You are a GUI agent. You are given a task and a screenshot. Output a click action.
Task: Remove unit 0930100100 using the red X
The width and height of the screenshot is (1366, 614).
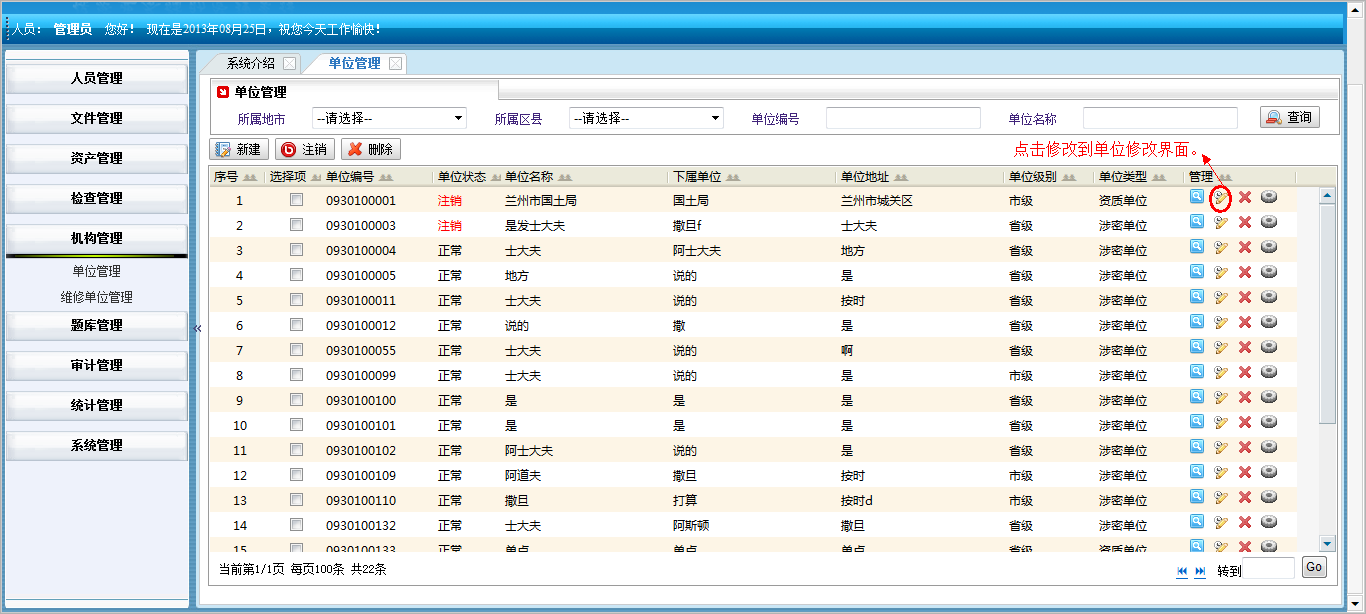click(1245, 398)
